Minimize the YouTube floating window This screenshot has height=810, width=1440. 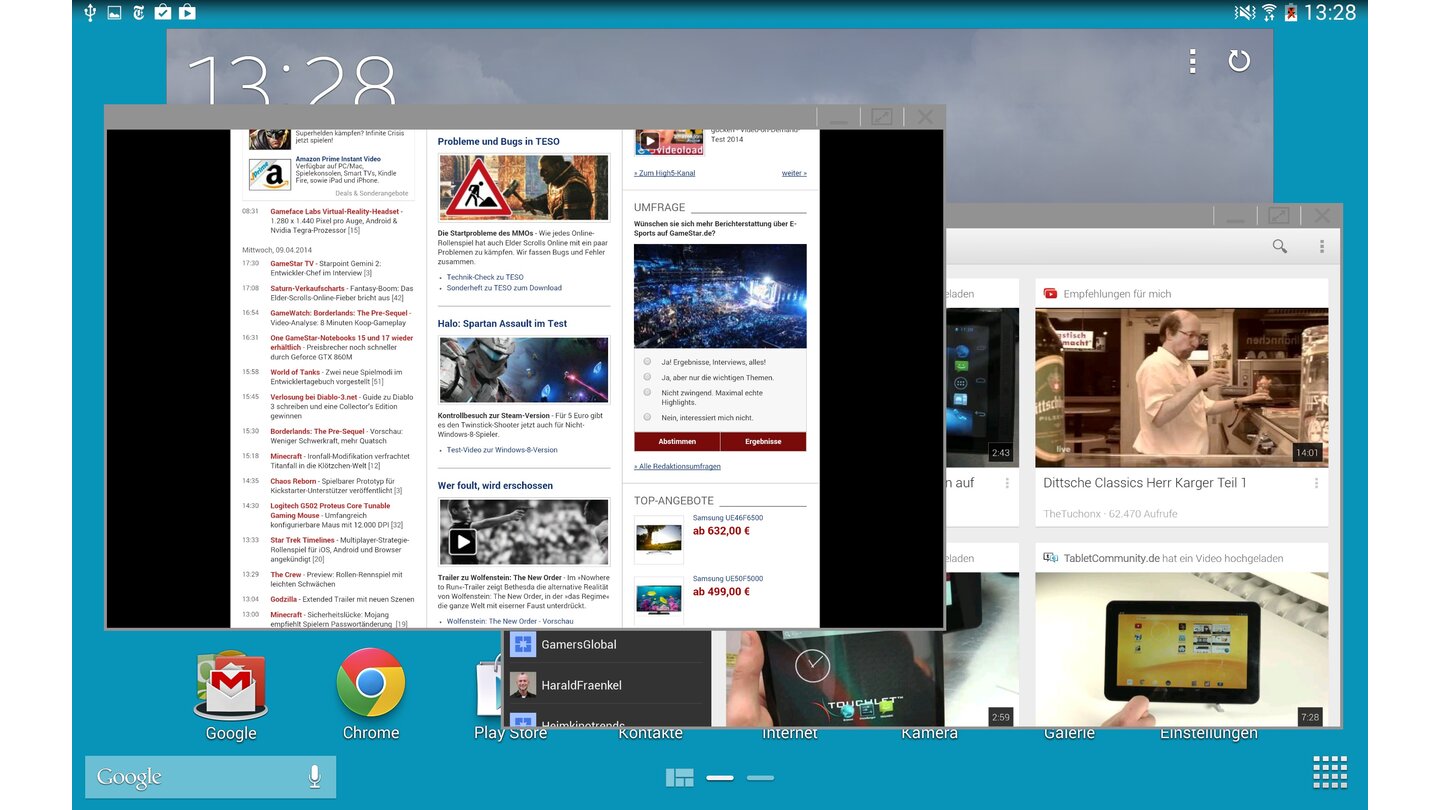(x=1235, y=216)
